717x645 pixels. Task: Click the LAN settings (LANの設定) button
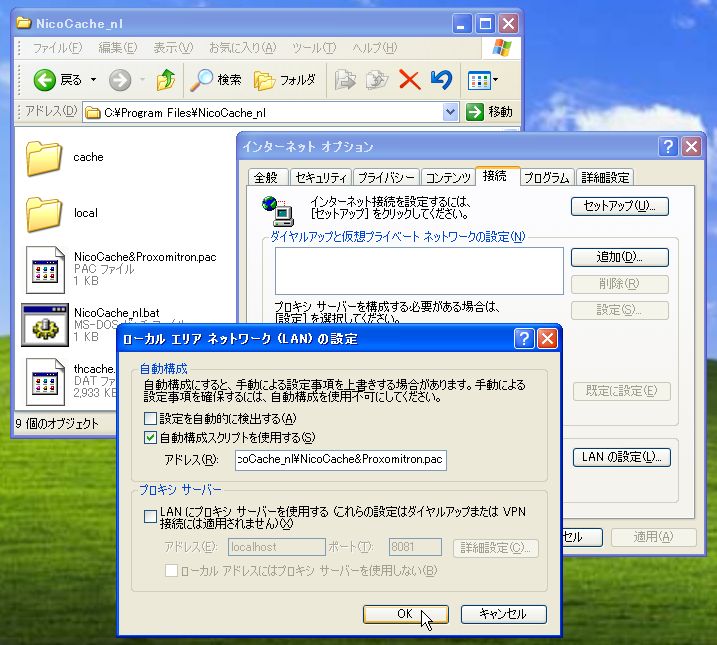(621, 457)
